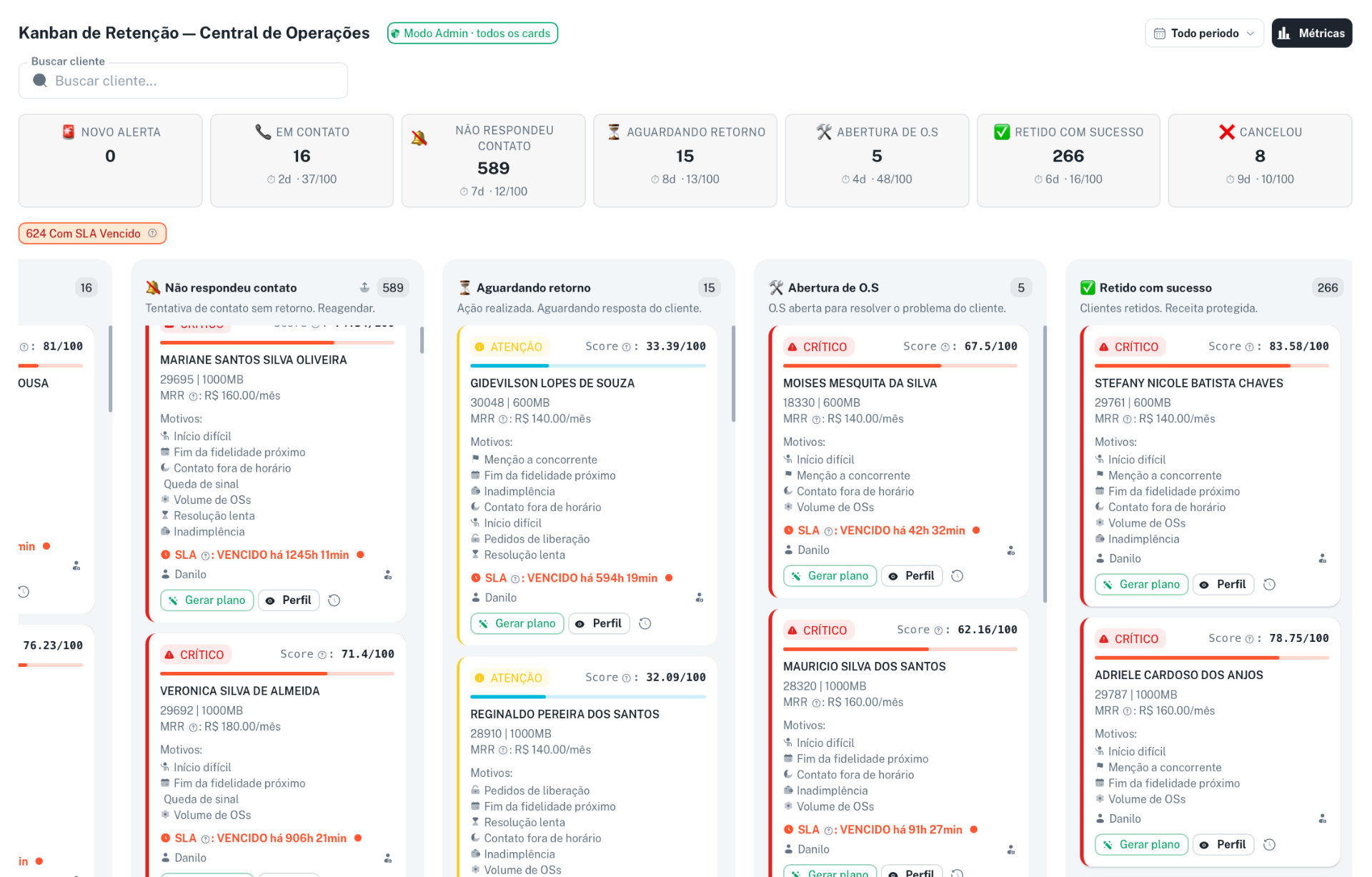Open the Todo período date filter dropdown
Image resolution: width=1372 pixels, height=877 pixels.
[1204, 33]
